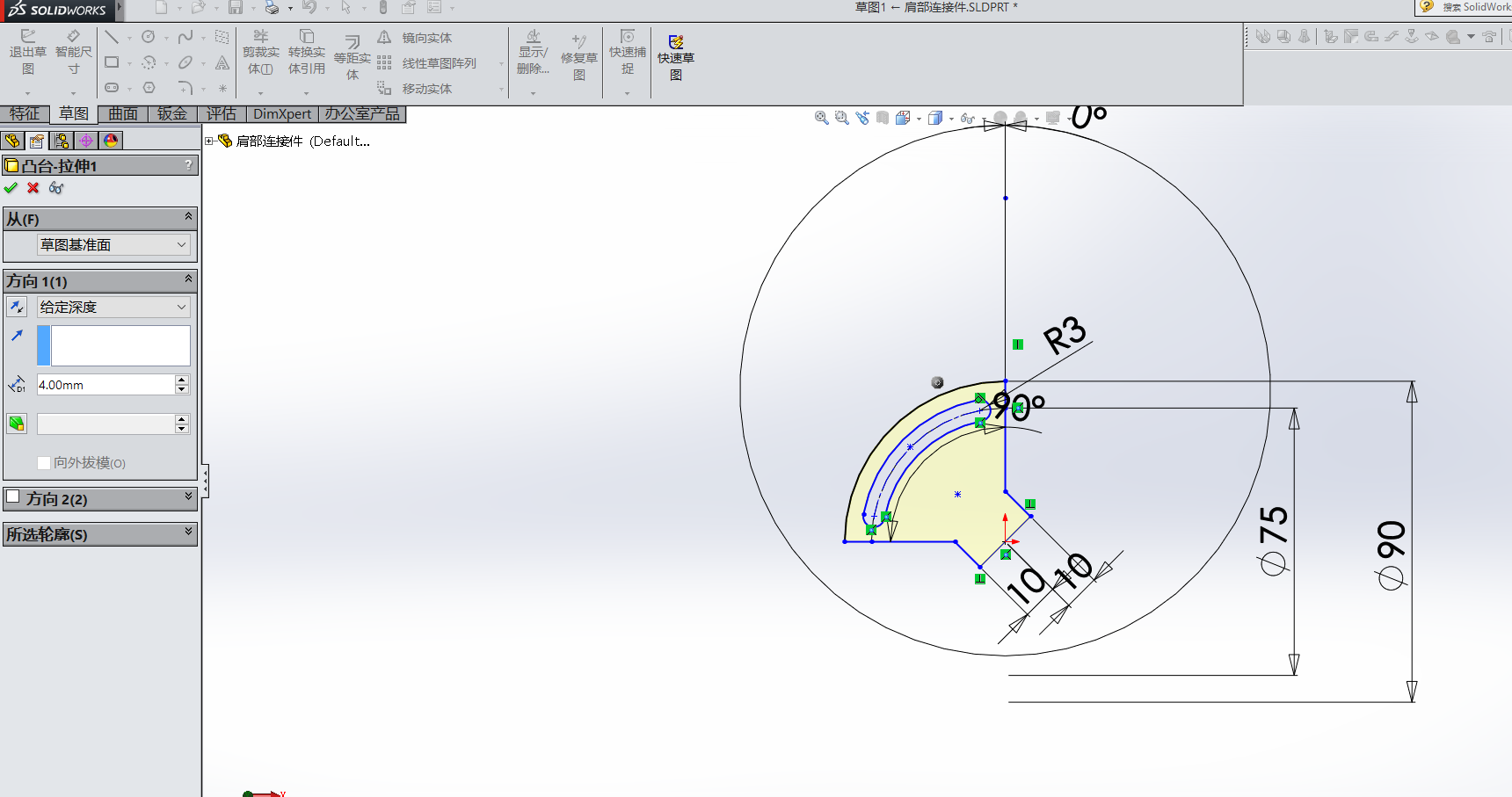1512x797 pixels.
Task: Select the Polygon sketch tool
Action: (x=149, y=88)
